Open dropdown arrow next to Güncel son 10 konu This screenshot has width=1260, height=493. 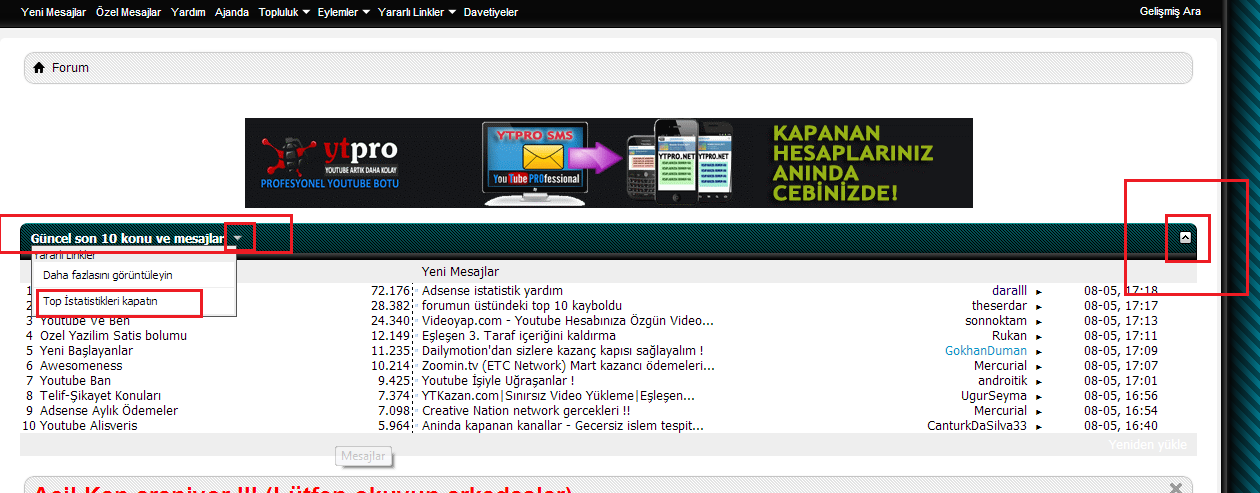click(x=237, y=239)
